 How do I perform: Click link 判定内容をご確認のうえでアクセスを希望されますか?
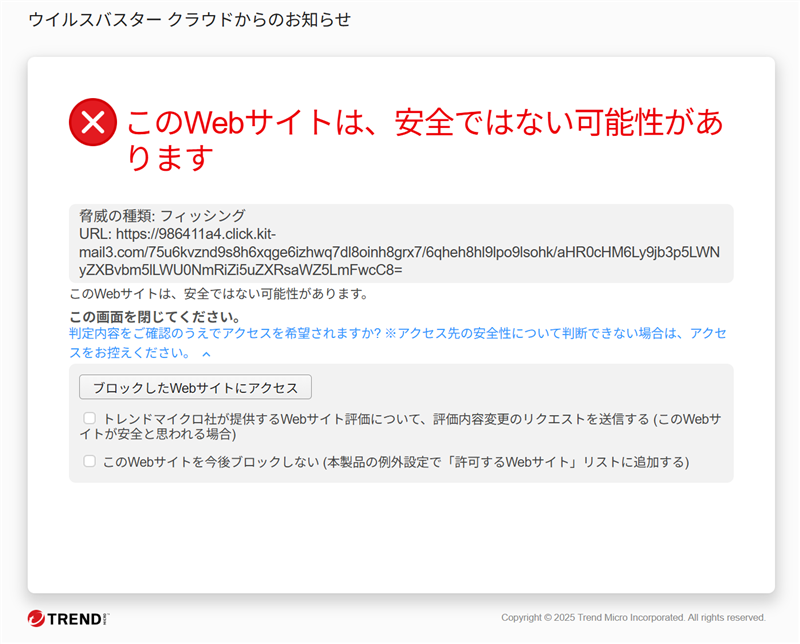(397, 343)
